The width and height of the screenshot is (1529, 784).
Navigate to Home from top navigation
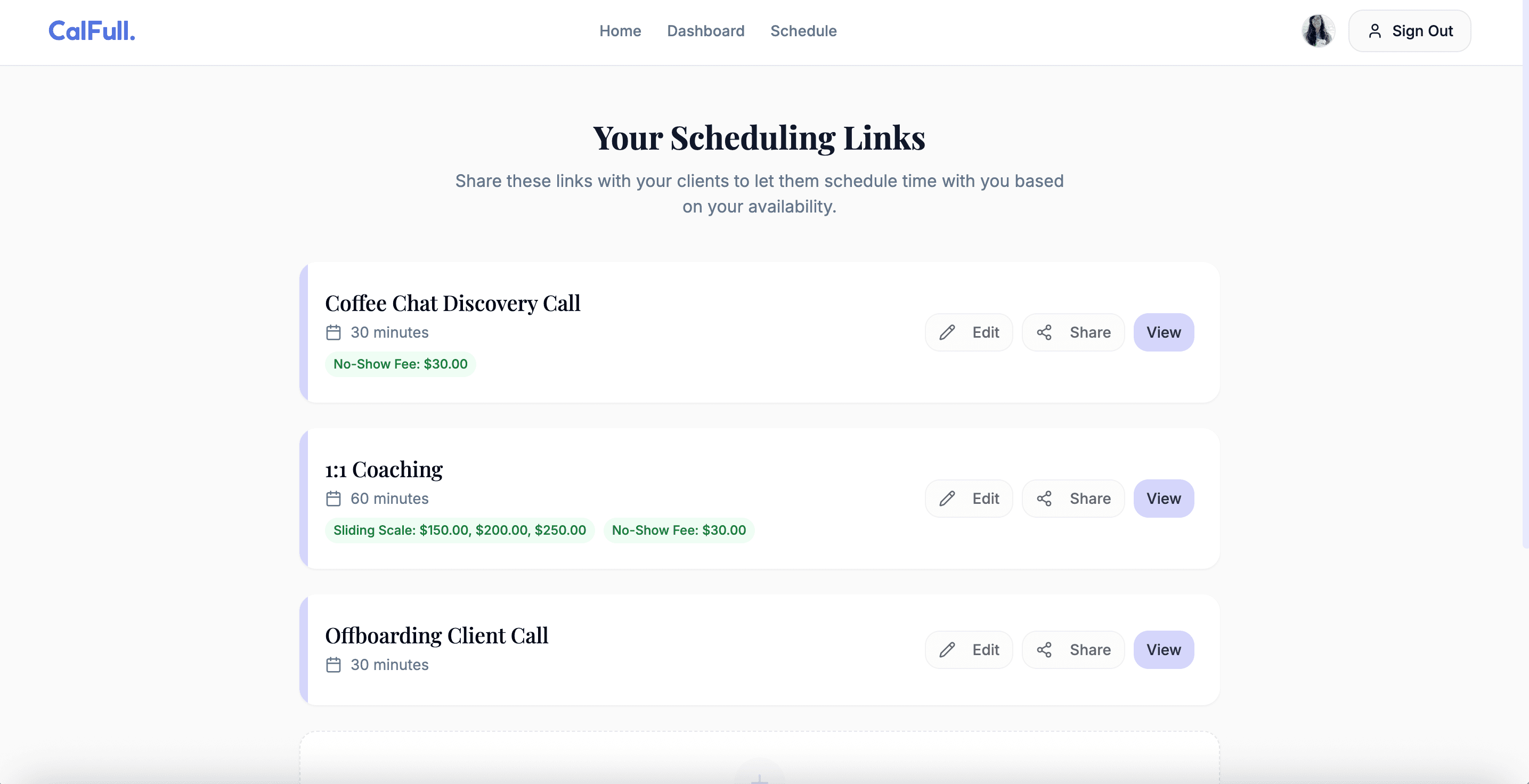click(x=620, y=31)
